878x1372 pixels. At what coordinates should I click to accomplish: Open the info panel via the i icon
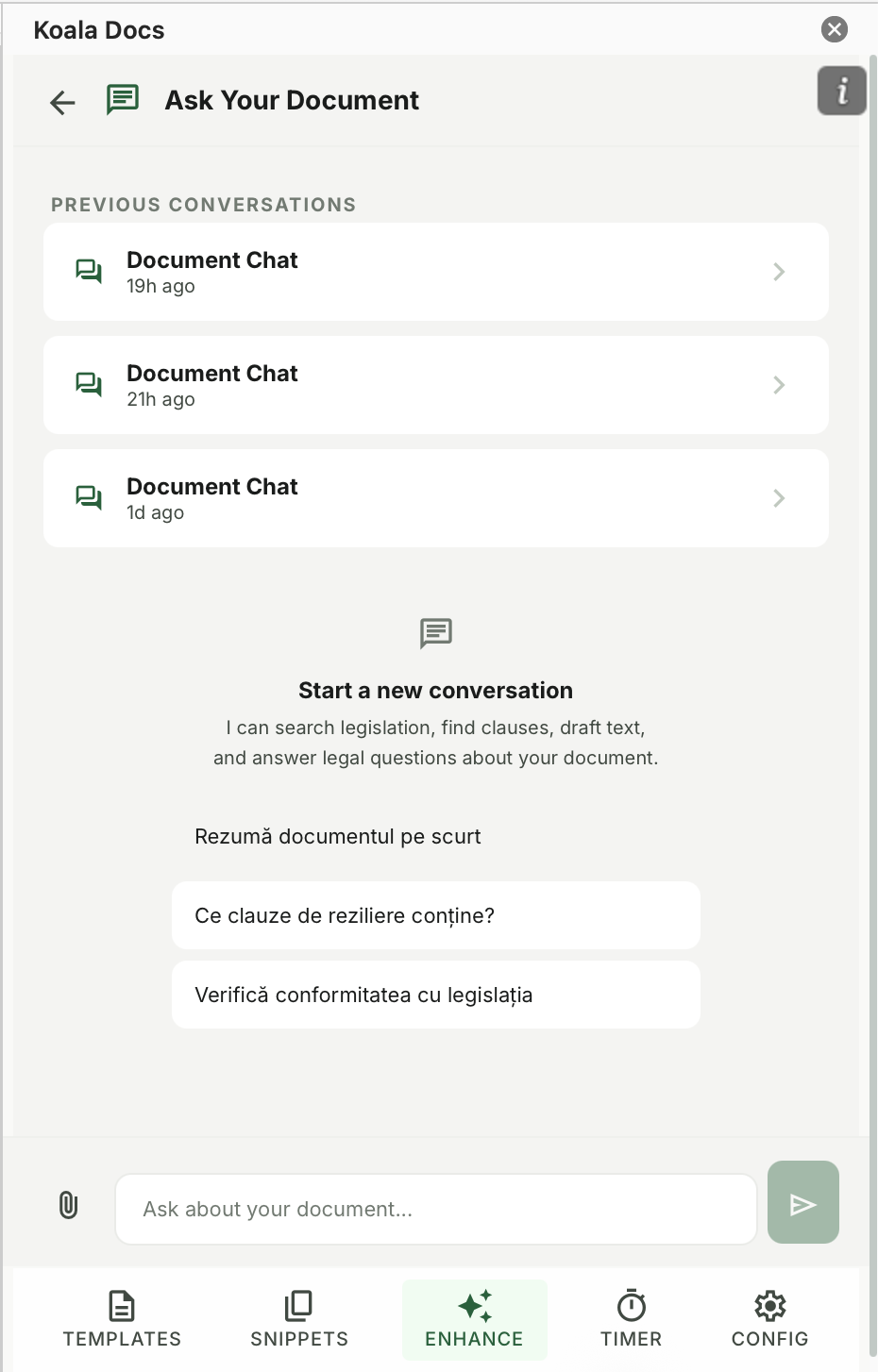[x=841, y=91]
